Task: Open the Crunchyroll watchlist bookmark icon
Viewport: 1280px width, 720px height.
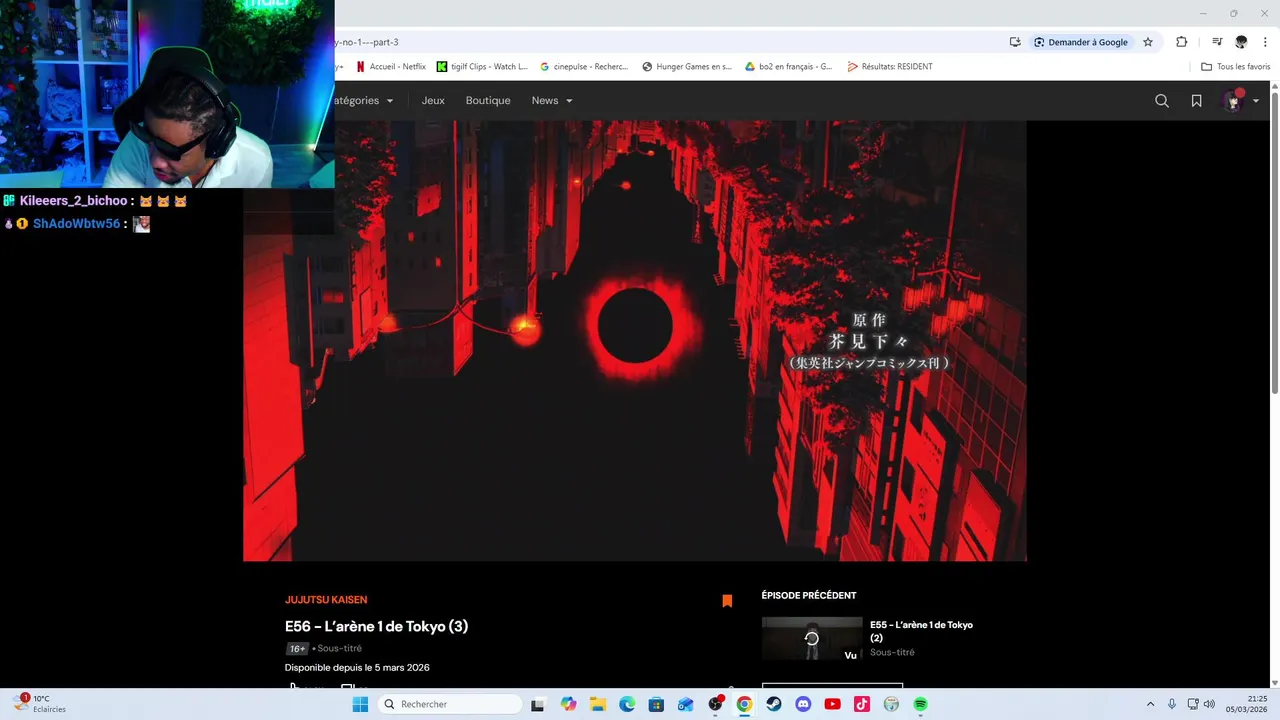Action: pyautogui.click(x=1196, y=101)
